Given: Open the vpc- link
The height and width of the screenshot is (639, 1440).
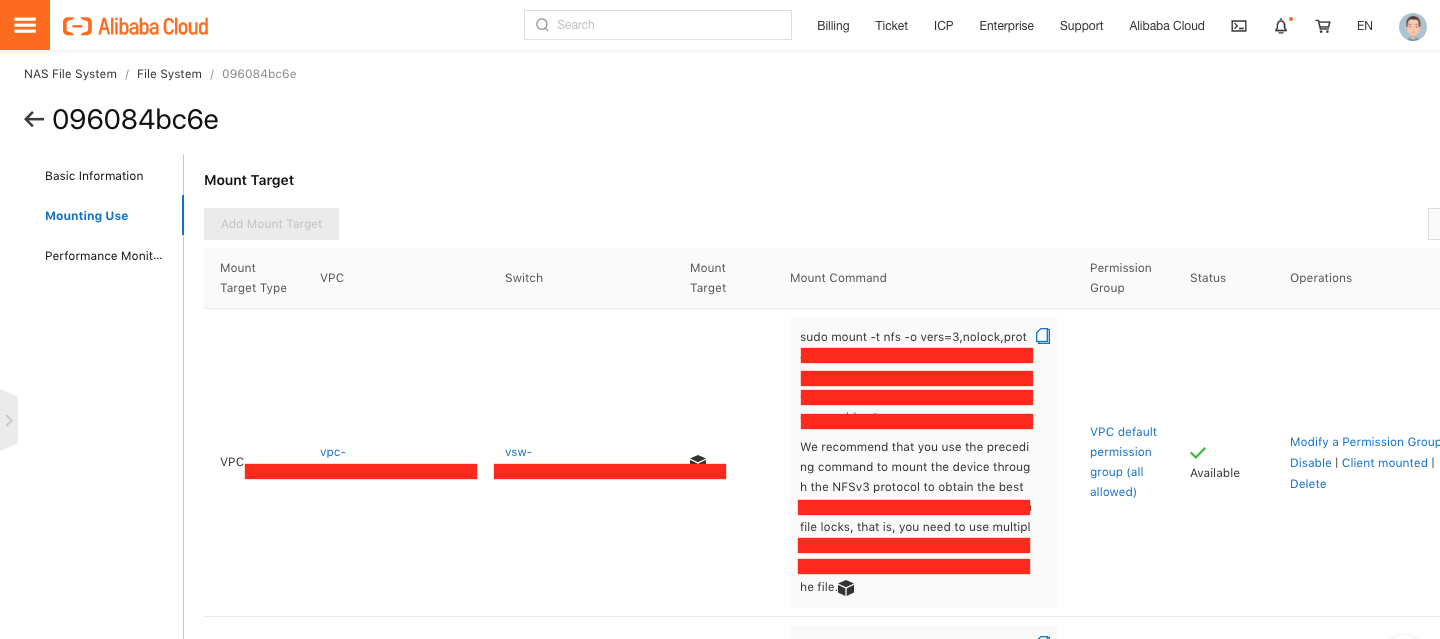Looking at the screenshot, I should point(333,452).
